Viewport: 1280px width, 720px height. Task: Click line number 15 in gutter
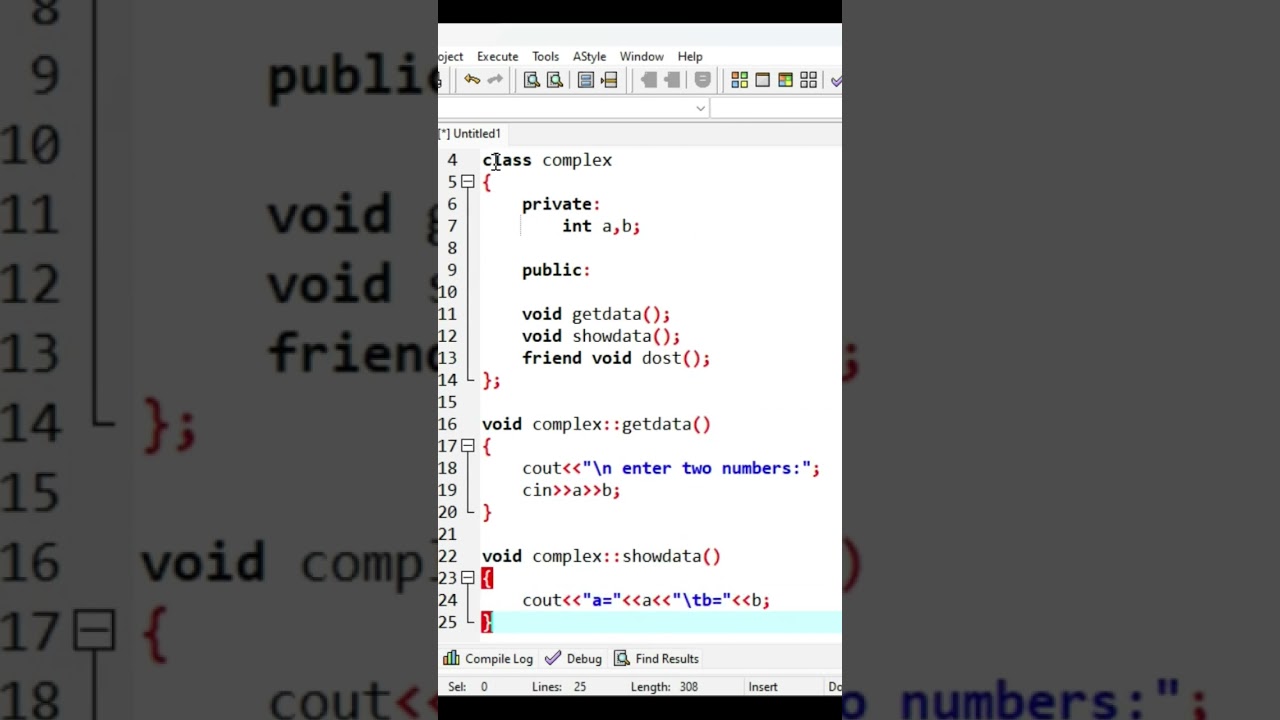point(447,402)
